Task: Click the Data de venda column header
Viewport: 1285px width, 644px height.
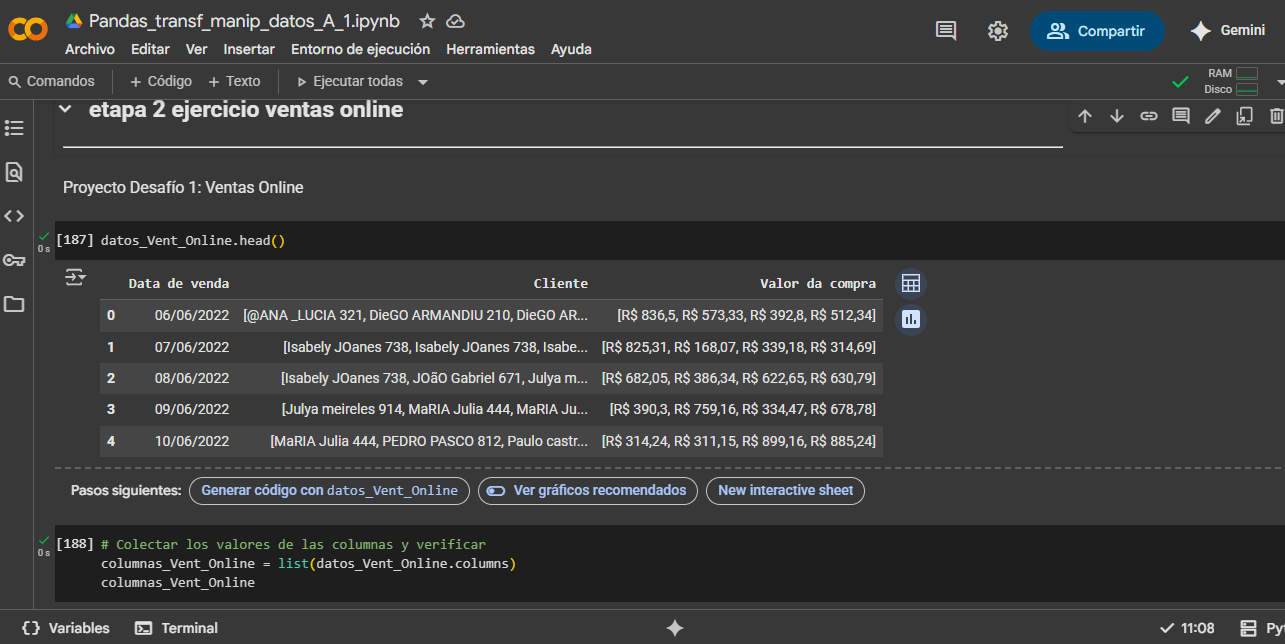Action: [x=179, y=284]
